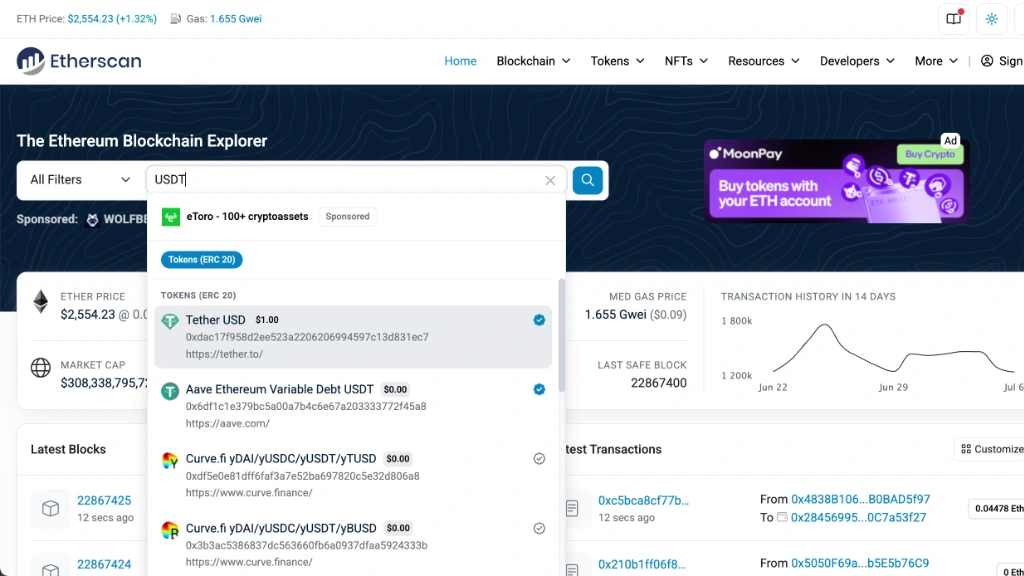Select the Tether USD search result
Image resolution: width=1024 pixels, height=576 pixels.
(x=353, y=336)
